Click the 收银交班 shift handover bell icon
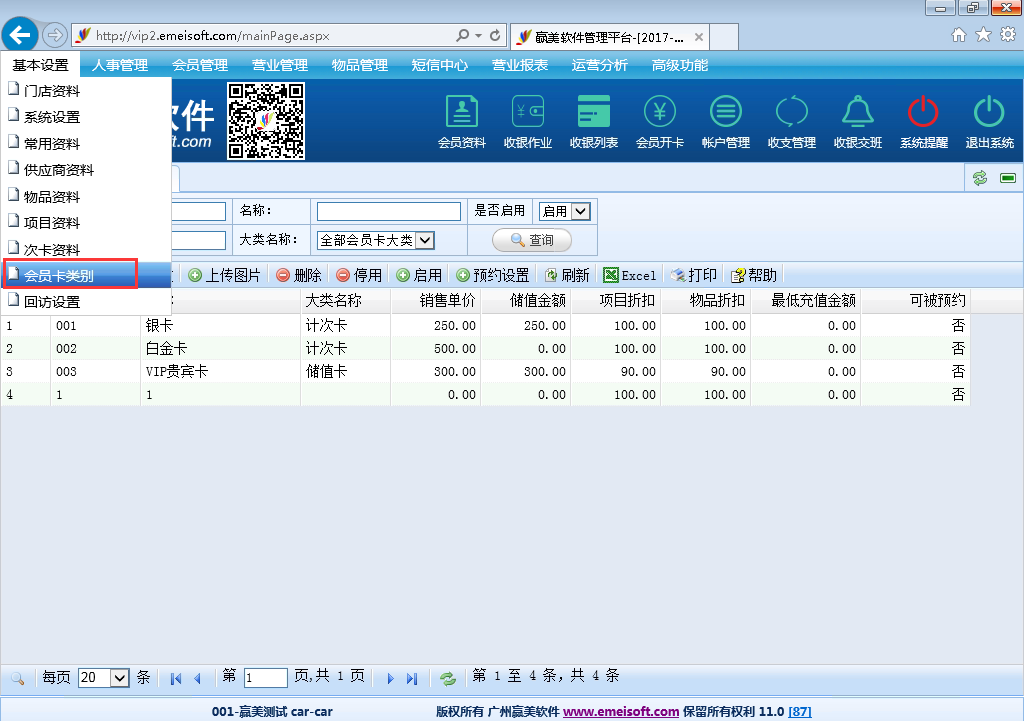 858,122
